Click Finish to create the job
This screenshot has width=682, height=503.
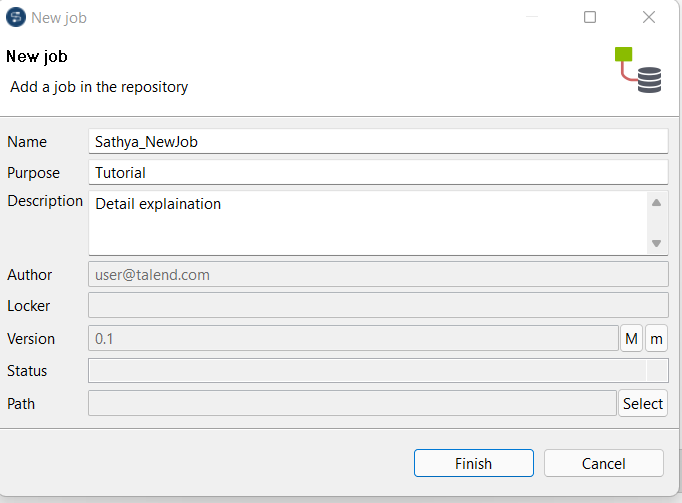pyautogui.click(x=473, y=463)
